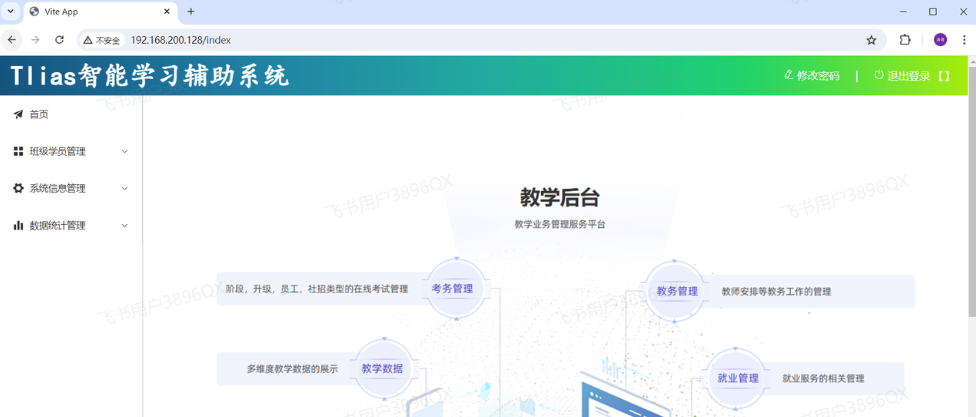Open the 数据统计管理 menu
The width and height of the screenshot is (976, 417).
(x=71, y=225)
